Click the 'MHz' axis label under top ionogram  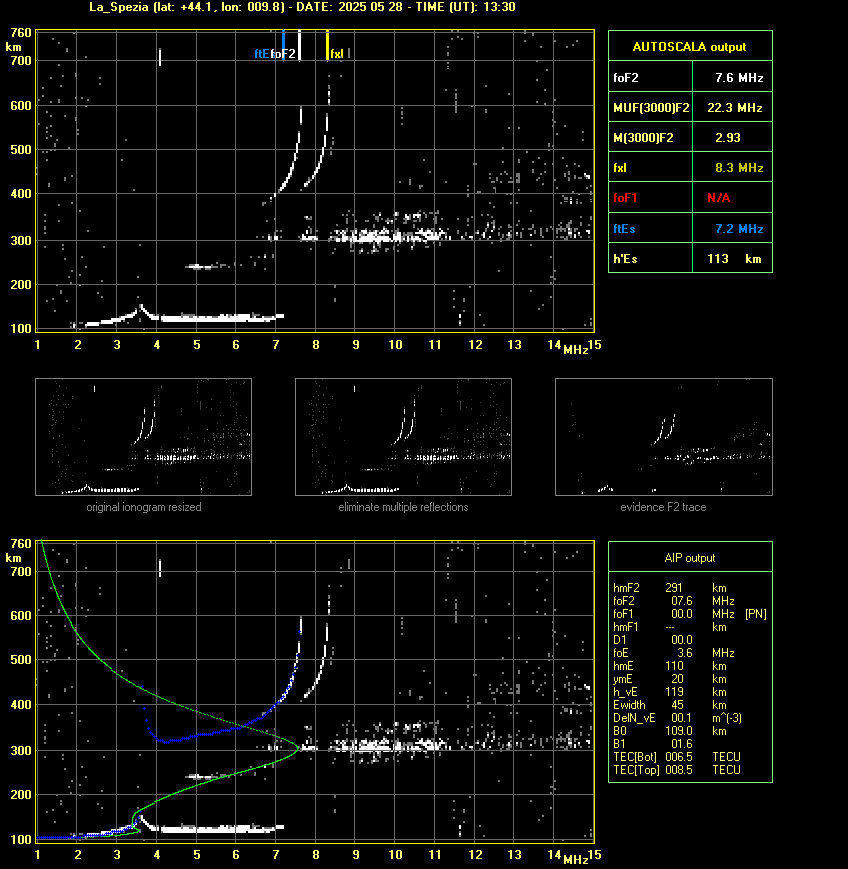click(x=576, y=350)
